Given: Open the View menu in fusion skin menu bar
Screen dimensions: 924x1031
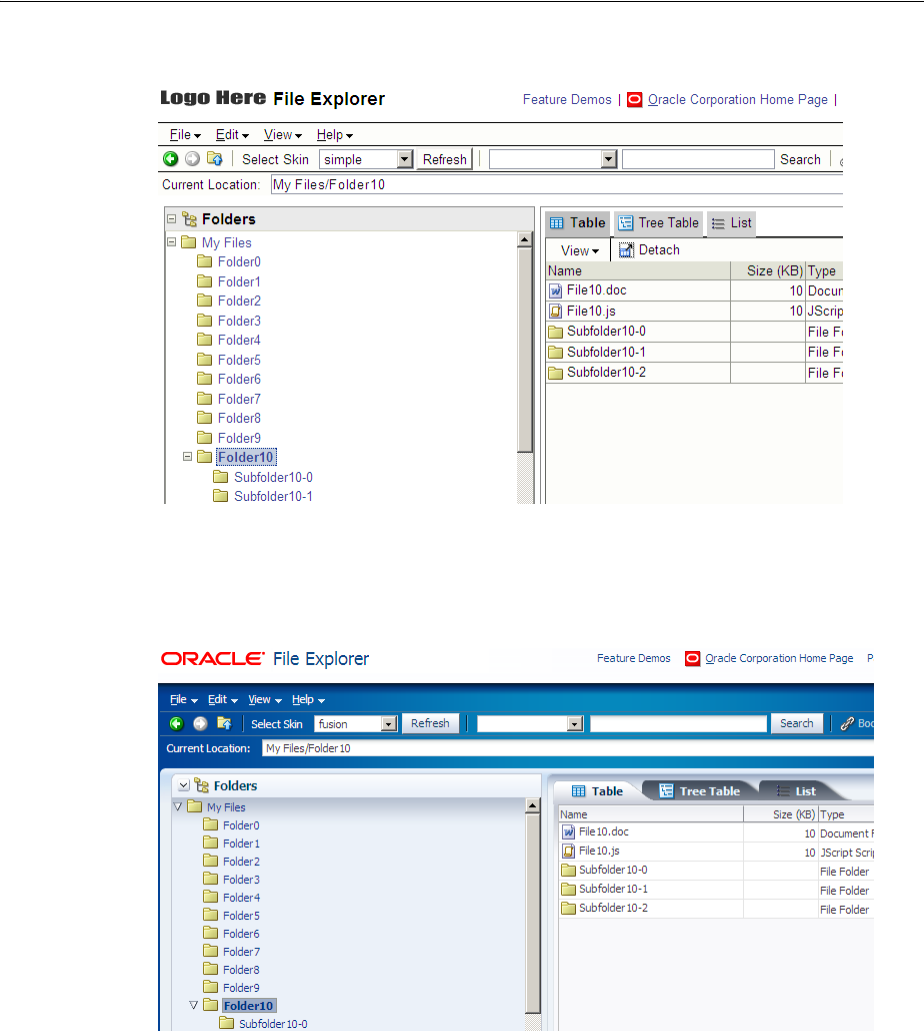Looking at the screenshot, I should [265, 700].
